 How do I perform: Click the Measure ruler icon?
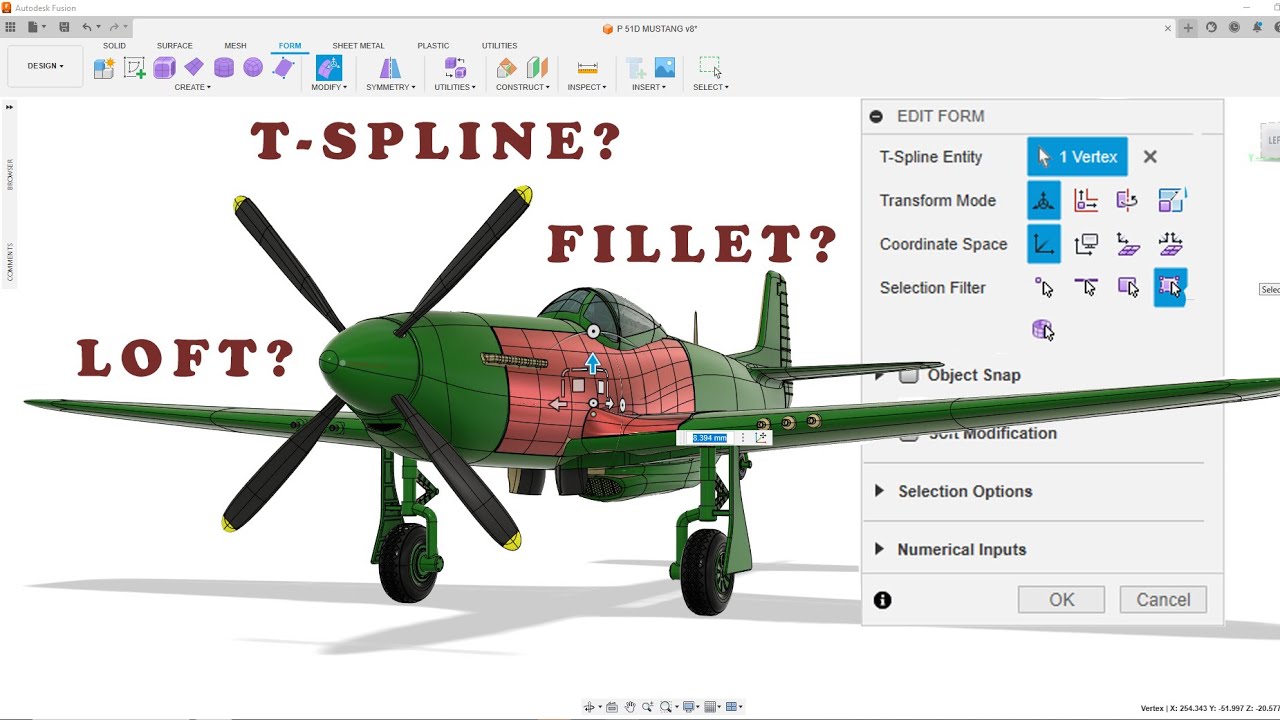point(588,67)
